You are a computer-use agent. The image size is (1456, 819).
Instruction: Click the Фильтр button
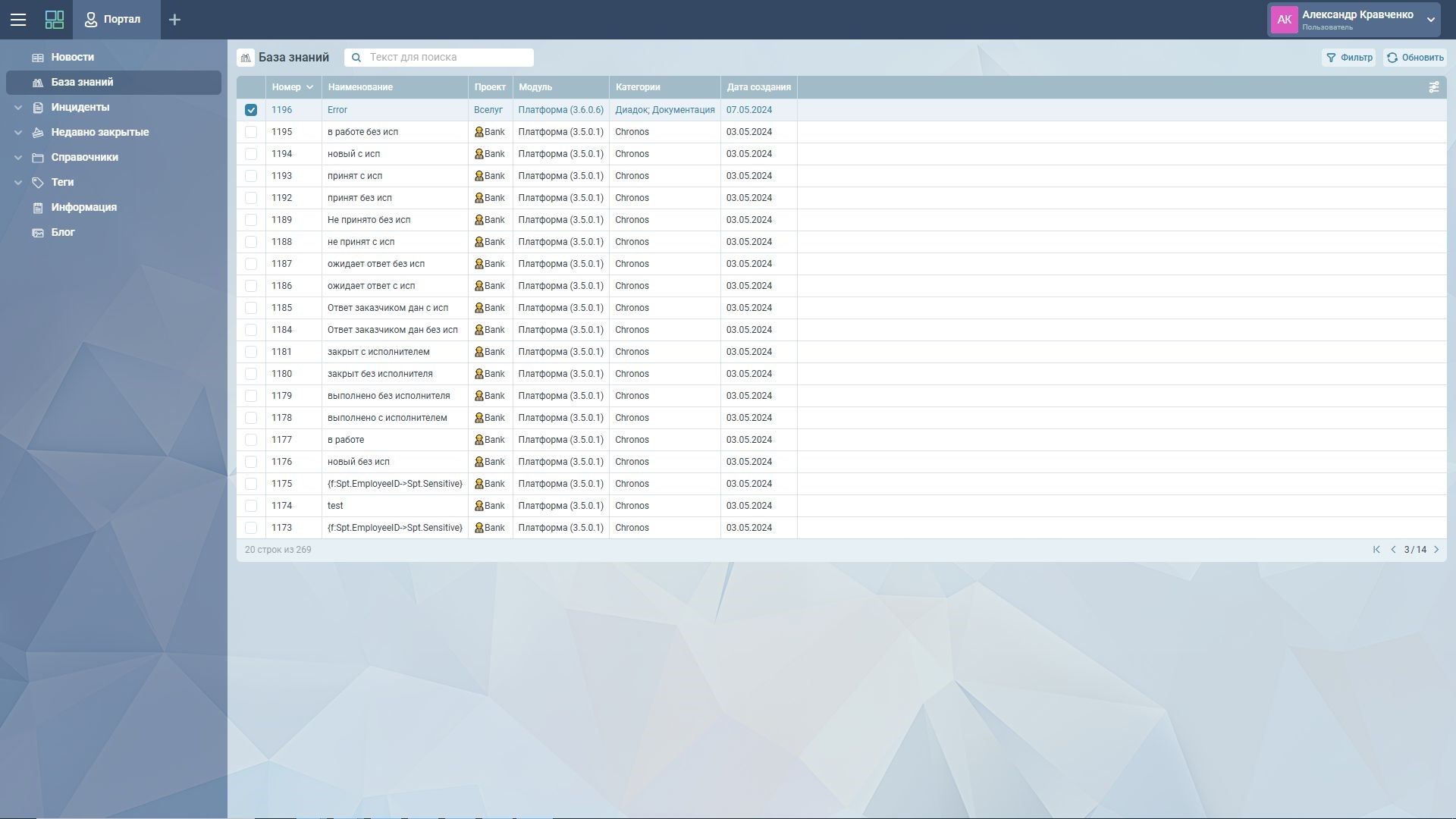[x=1348, y=58]
